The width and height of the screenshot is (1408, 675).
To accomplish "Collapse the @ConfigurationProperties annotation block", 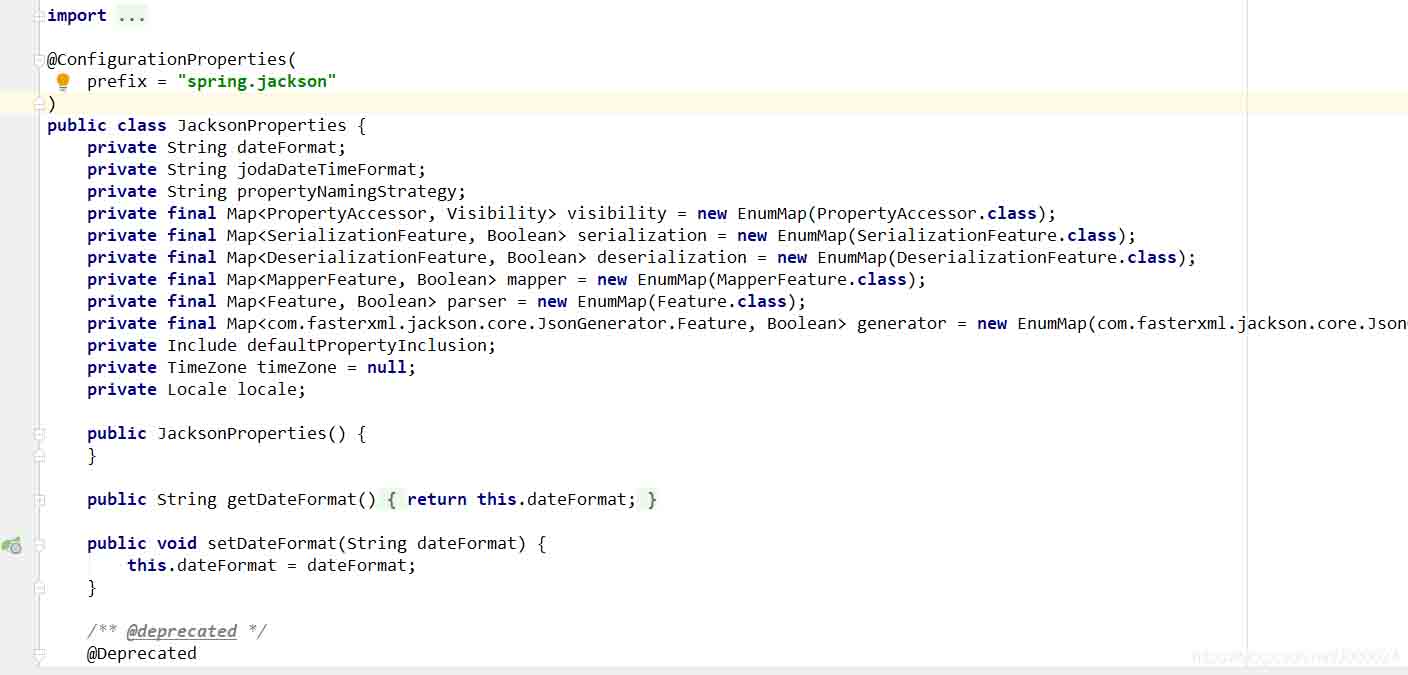I will pyautogui.click(x=38, y=58).
